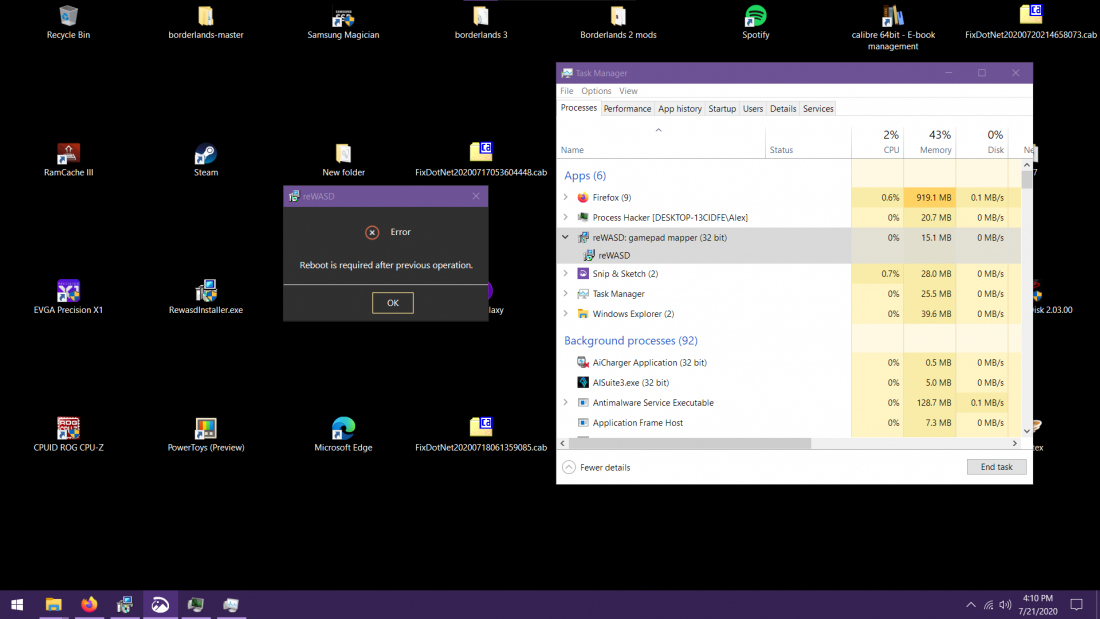This screenshot has height=619, width=1100.
Task: Open the Microsoft Edge desktop icon
Action: click(343, 430)
